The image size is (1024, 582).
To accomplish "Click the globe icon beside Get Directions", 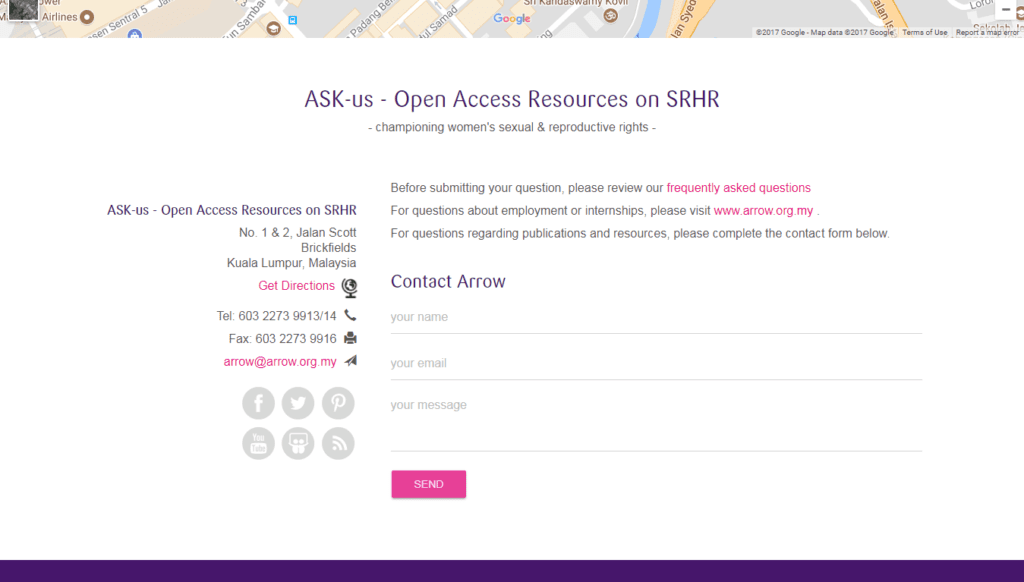I will point(349,287).
